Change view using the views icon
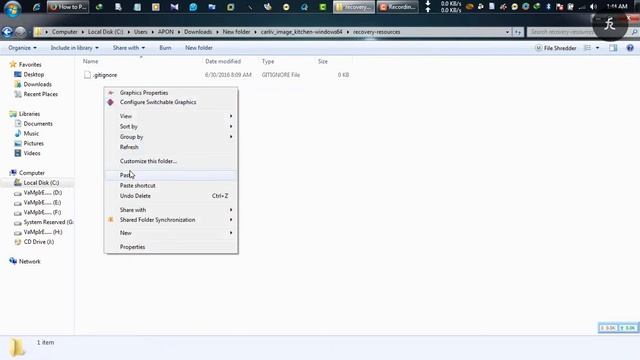This screenshot has height=360, width=640. coord(587,48)
